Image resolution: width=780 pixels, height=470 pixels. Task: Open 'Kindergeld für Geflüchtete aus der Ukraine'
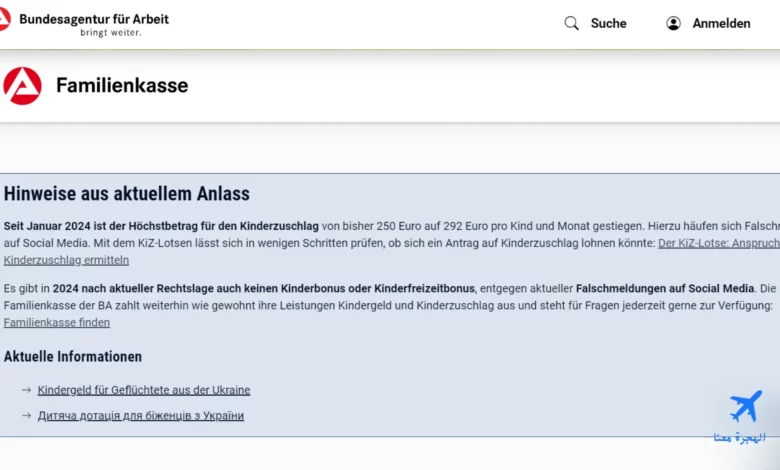pos(143,390)
